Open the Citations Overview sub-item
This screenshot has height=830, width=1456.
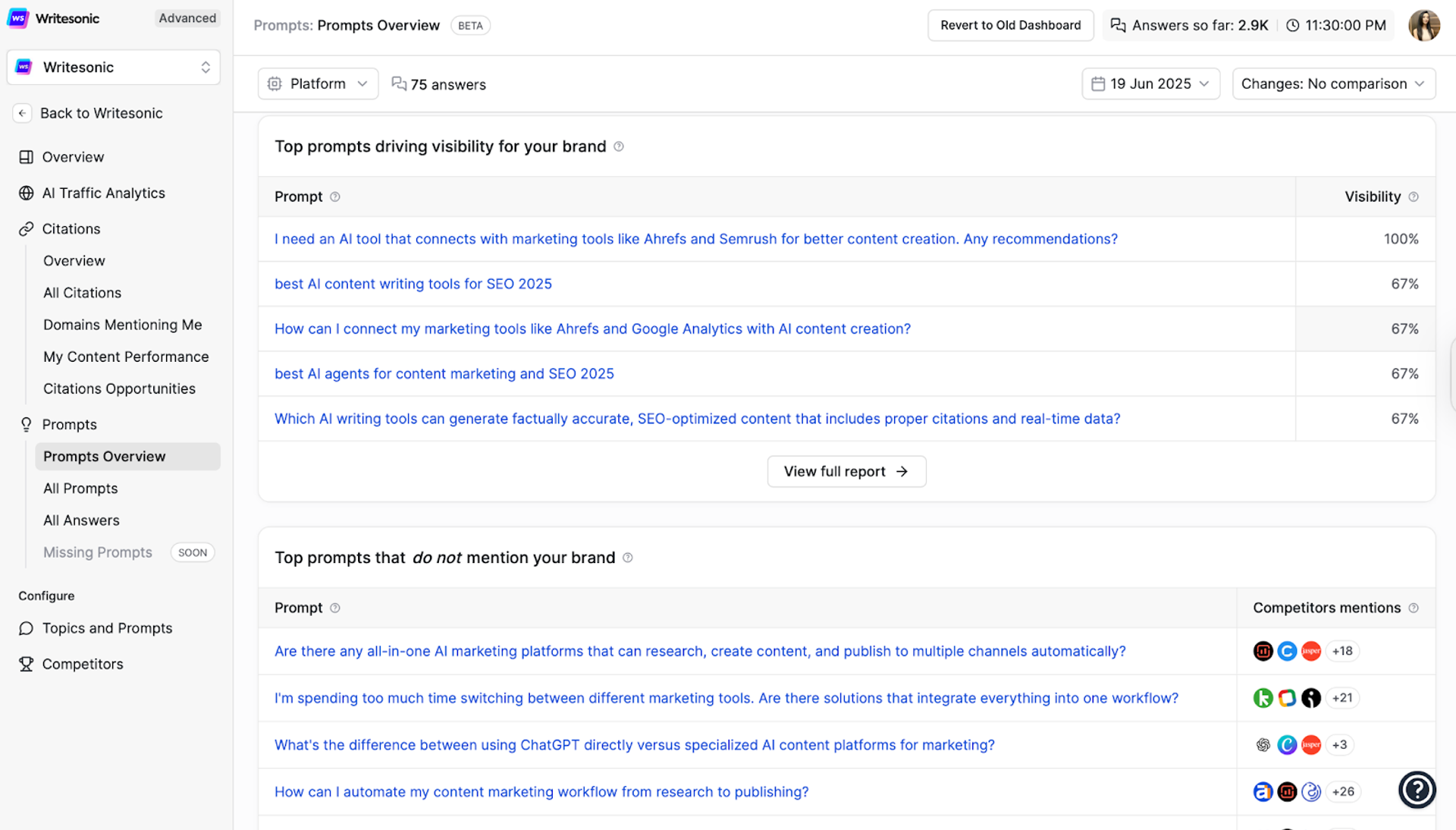pyautogui.click(x=74, y=261)
